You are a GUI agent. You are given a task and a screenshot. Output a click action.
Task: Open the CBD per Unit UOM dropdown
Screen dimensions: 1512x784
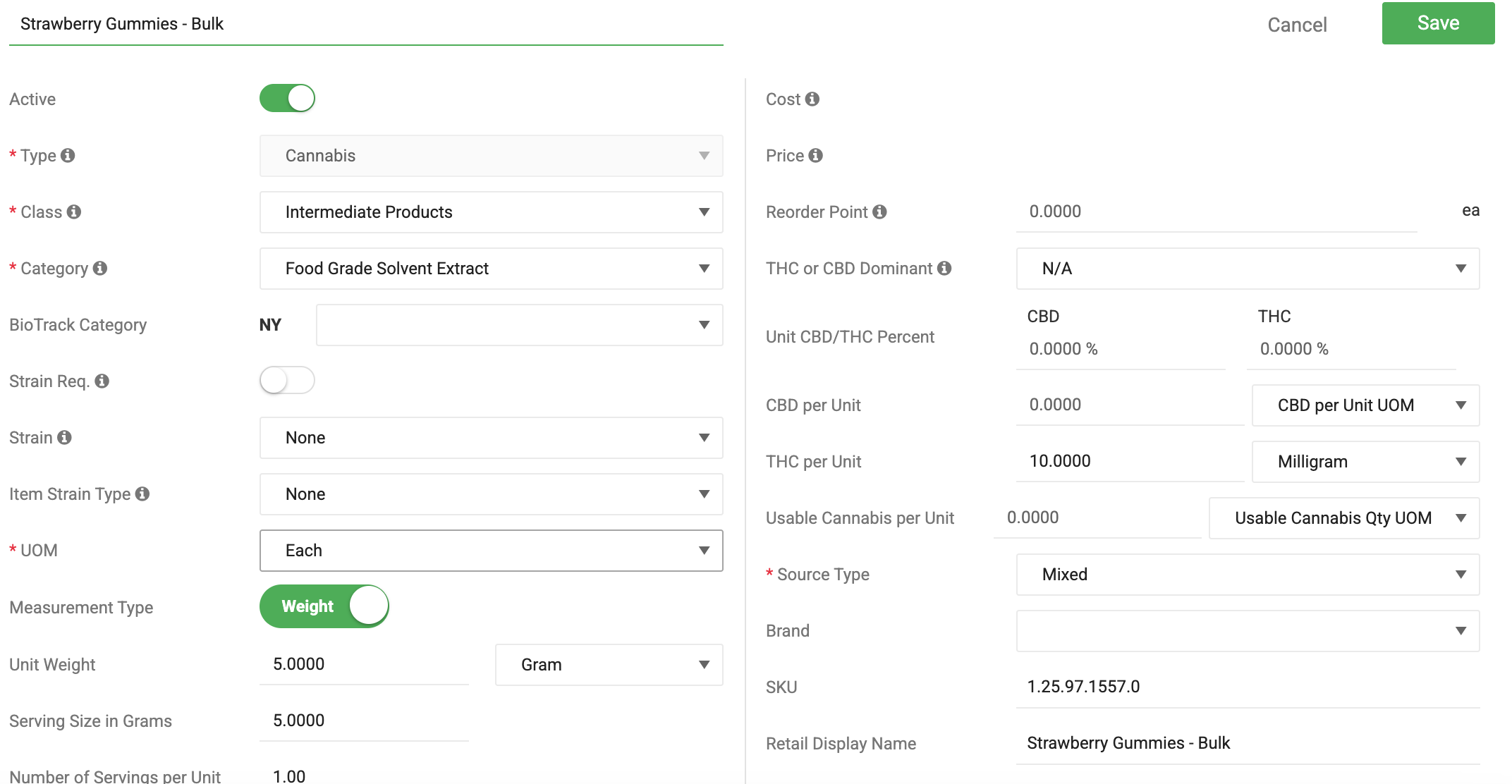(1366, 405)
